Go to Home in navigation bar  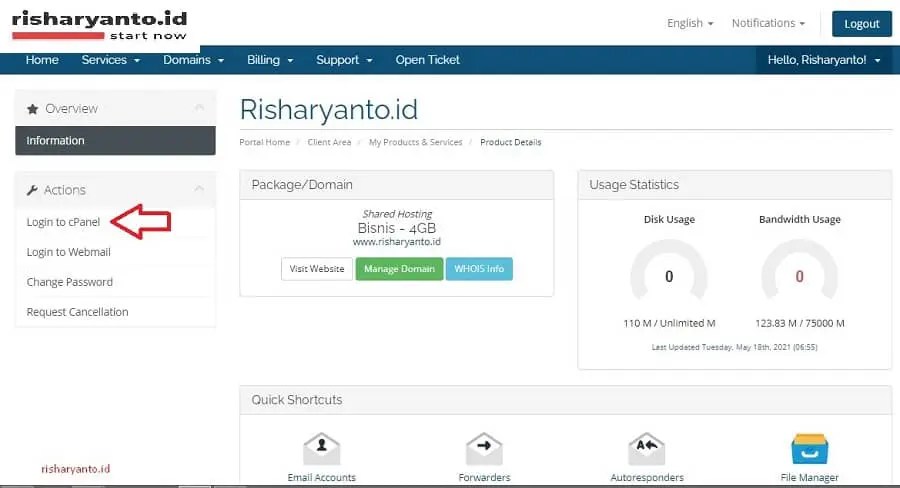(42, 60)
